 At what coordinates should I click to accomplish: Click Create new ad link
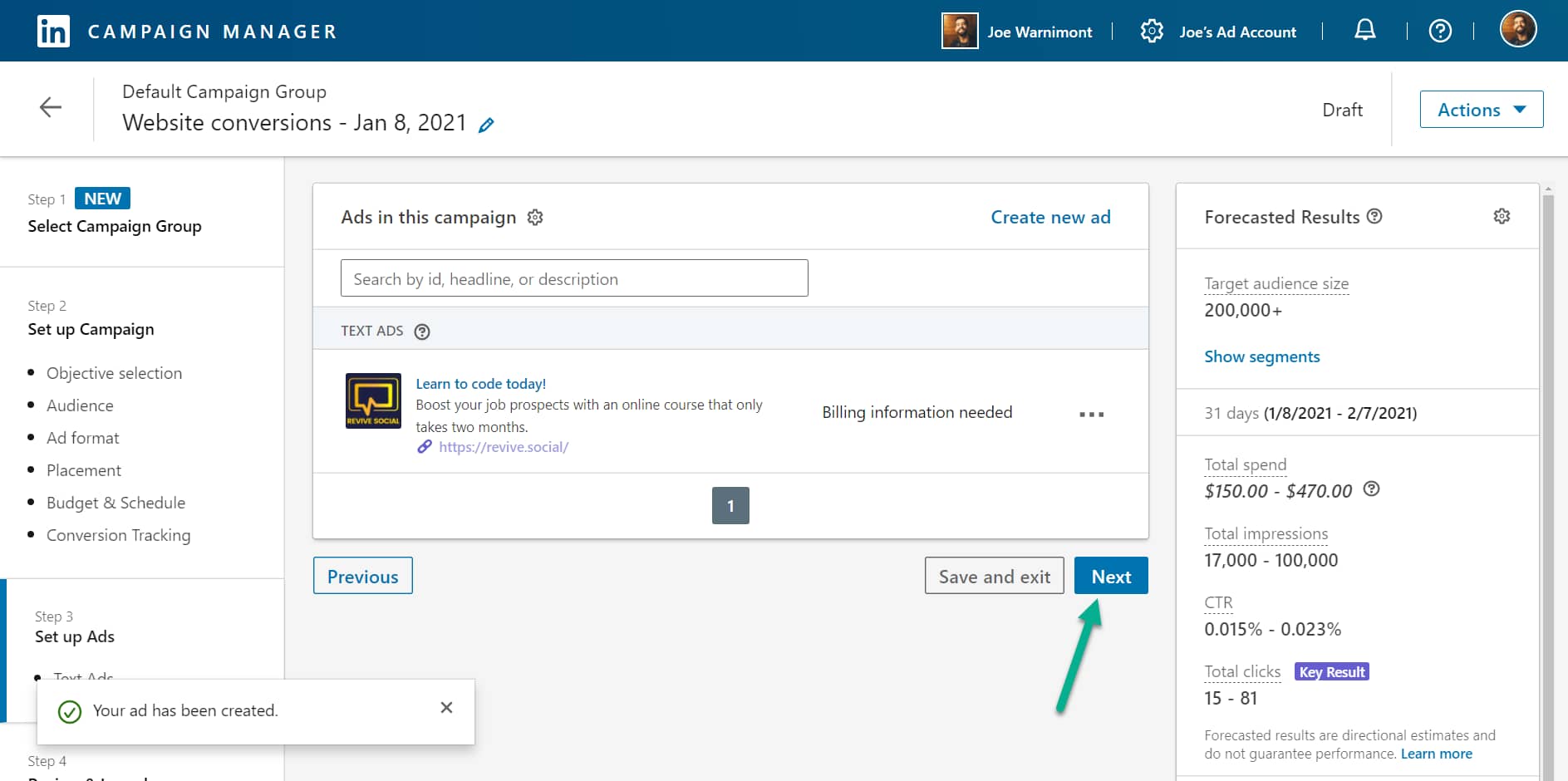tap(1050, 217)
